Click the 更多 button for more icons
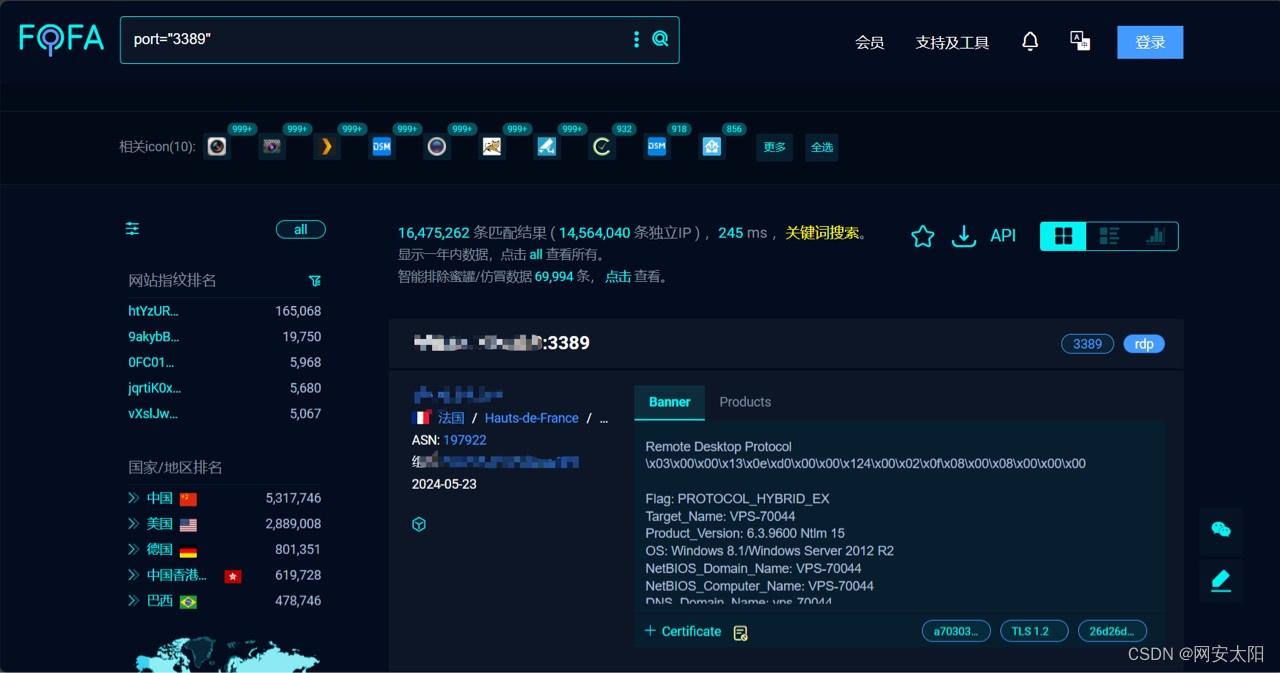 pos(774,147)
